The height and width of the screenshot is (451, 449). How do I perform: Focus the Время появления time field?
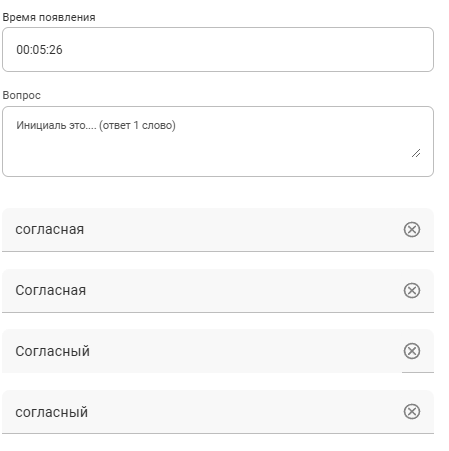(218, 49)
